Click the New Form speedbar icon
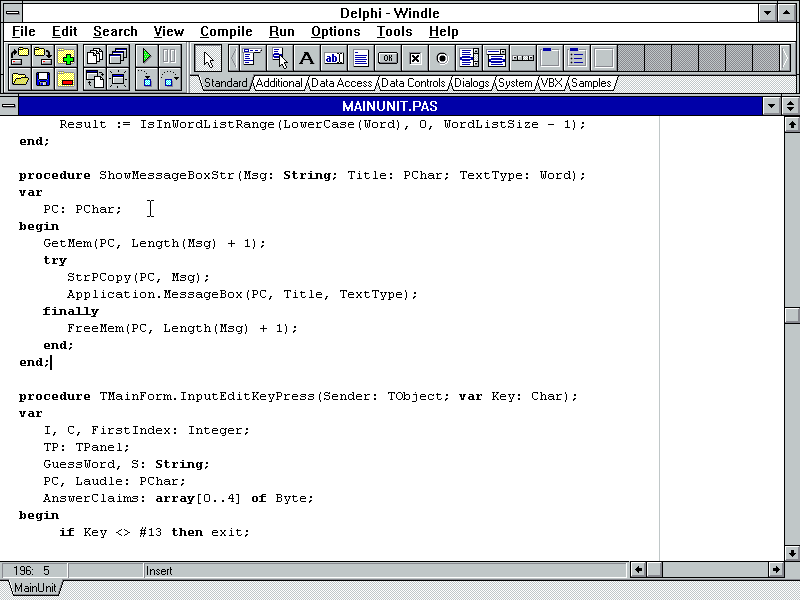Image resolution: width=800 pixels, height=600 pixels. coord(118,79)
